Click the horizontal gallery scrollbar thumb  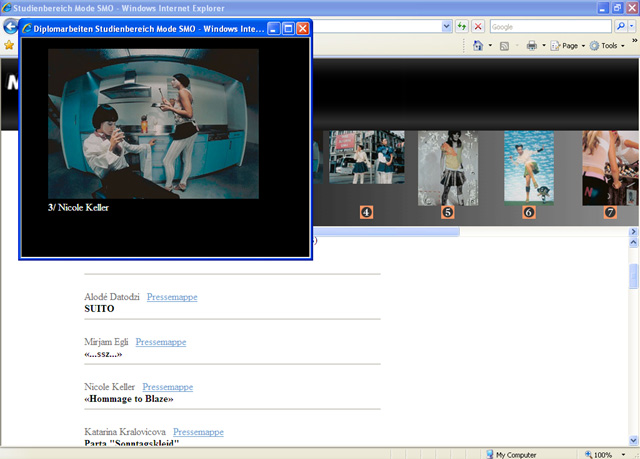pyautogui.click(x=390, y=232)
